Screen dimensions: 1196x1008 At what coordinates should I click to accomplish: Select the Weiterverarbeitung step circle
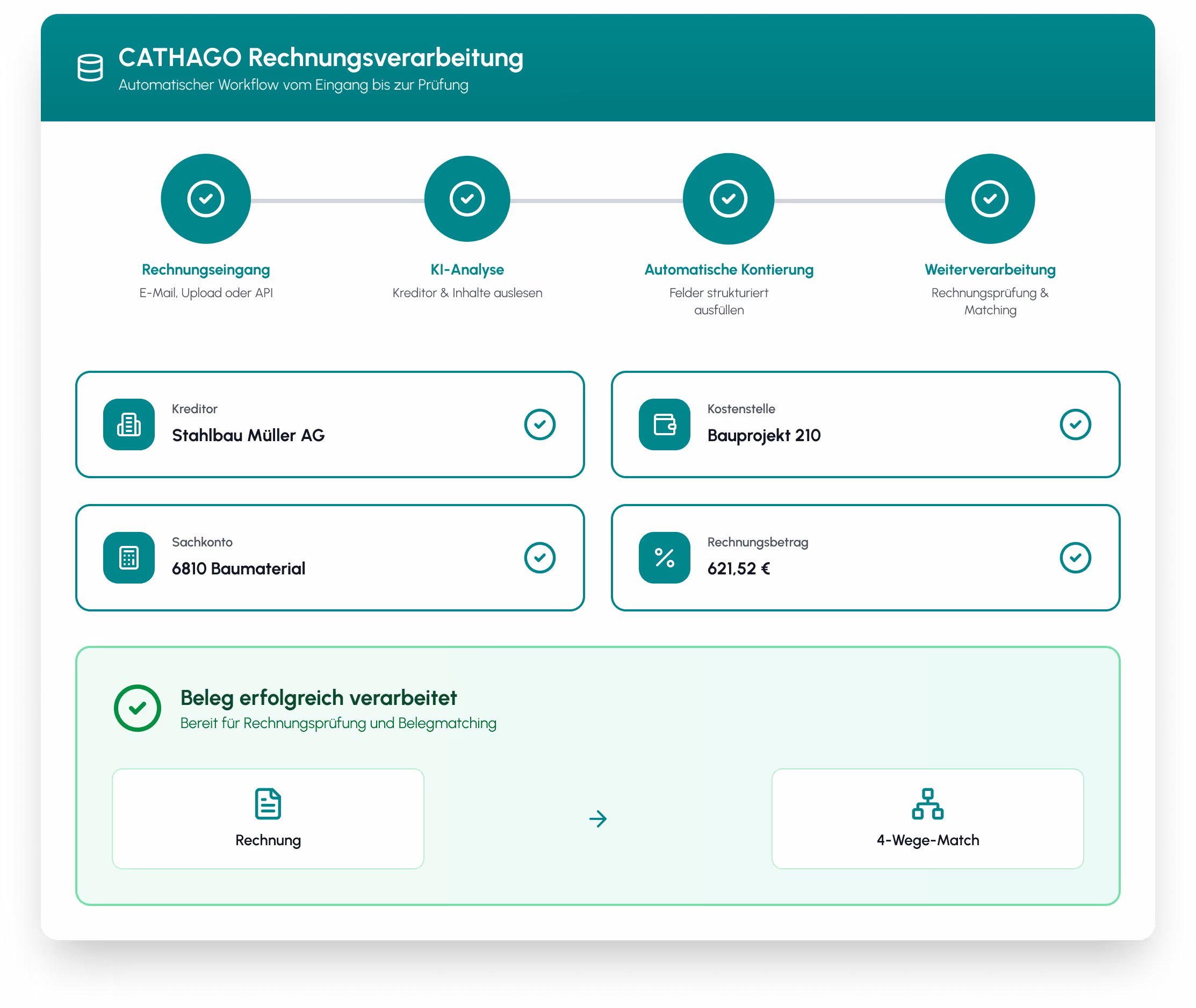pos(990,199)
